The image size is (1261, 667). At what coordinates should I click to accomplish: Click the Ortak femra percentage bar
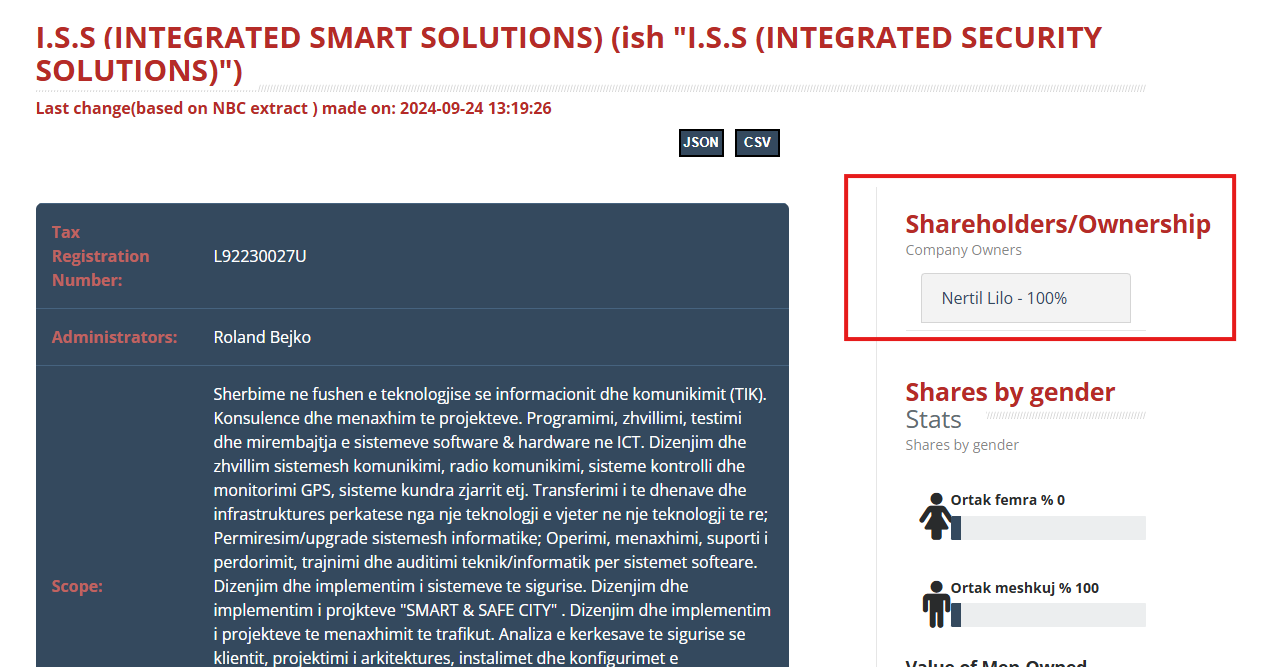(1048, 528)
